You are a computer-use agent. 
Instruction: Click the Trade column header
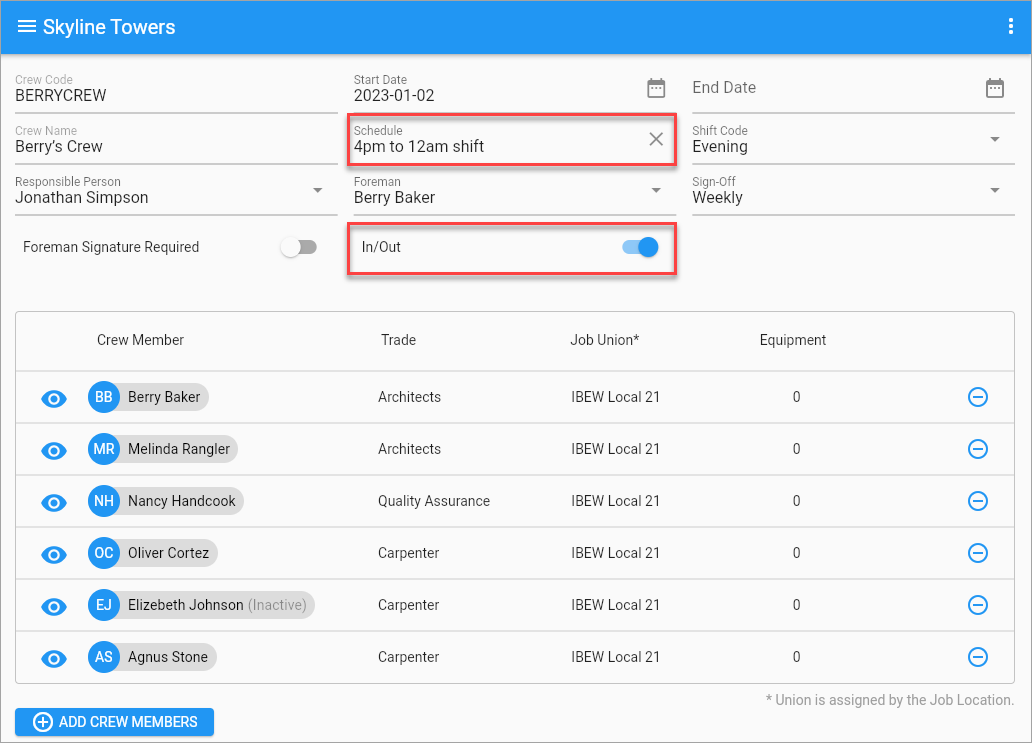(398, 340)
